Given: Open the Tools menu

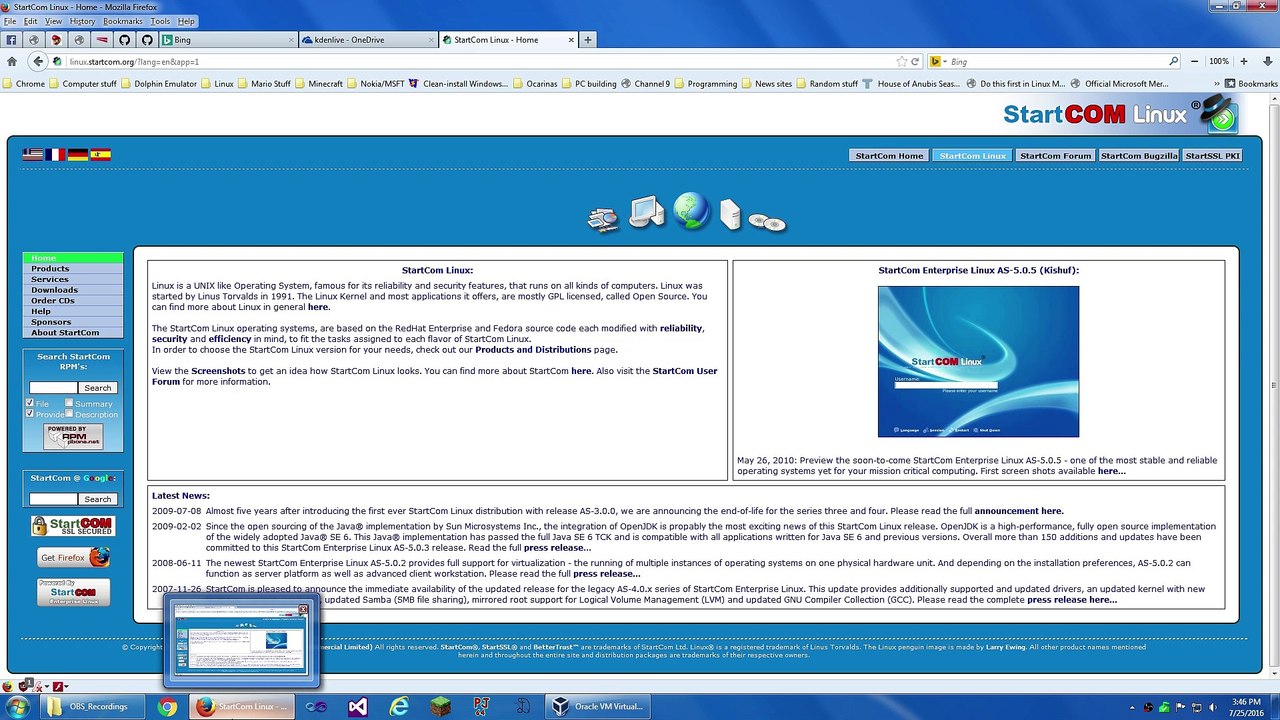Looking at the screenshot, I should click(x=160, y=21).
